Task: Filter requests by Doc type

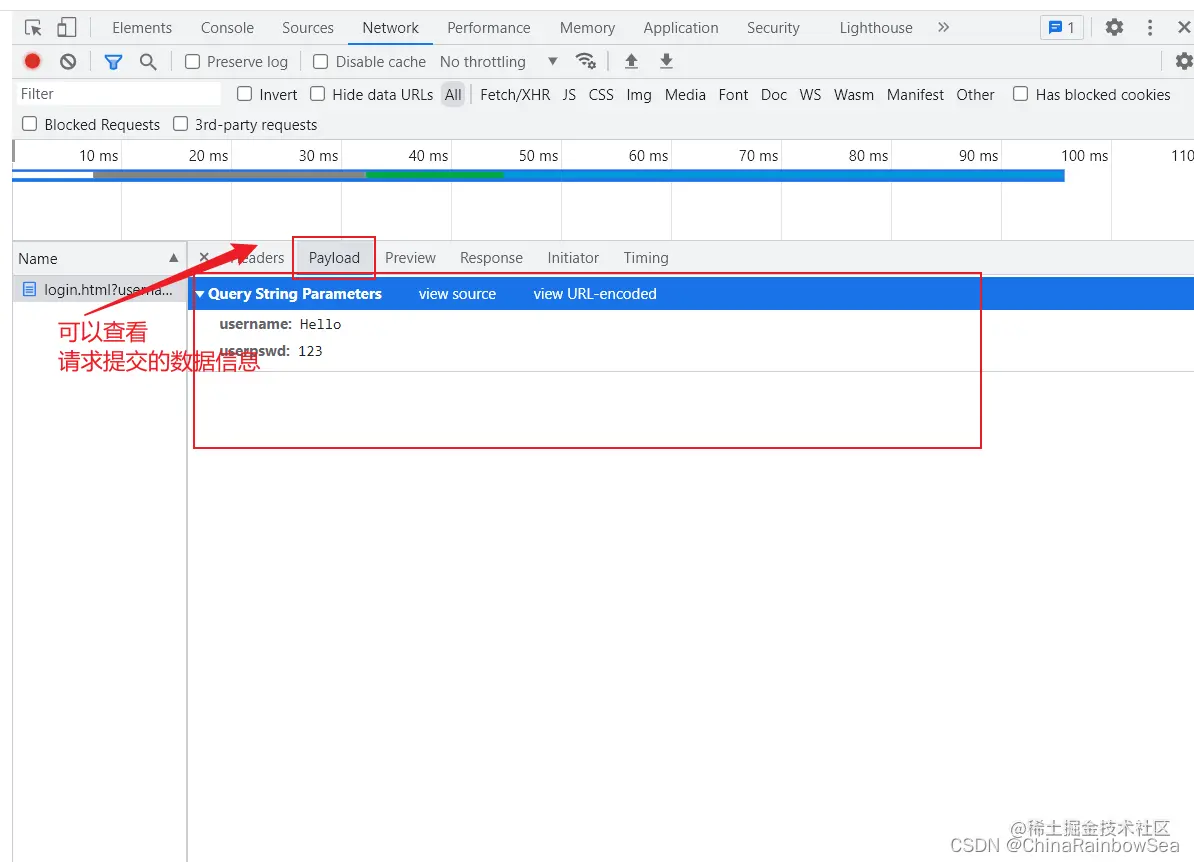Action: [x=774, y=94]
